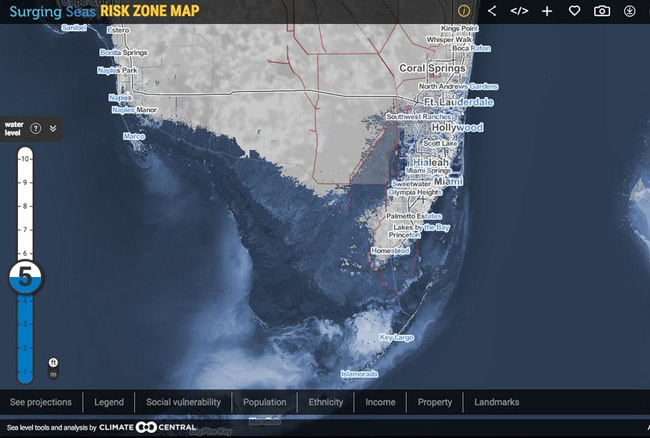Click the Climate Central logo link
The width and height of the screenshot is (650, 438).
coord(148,427)
